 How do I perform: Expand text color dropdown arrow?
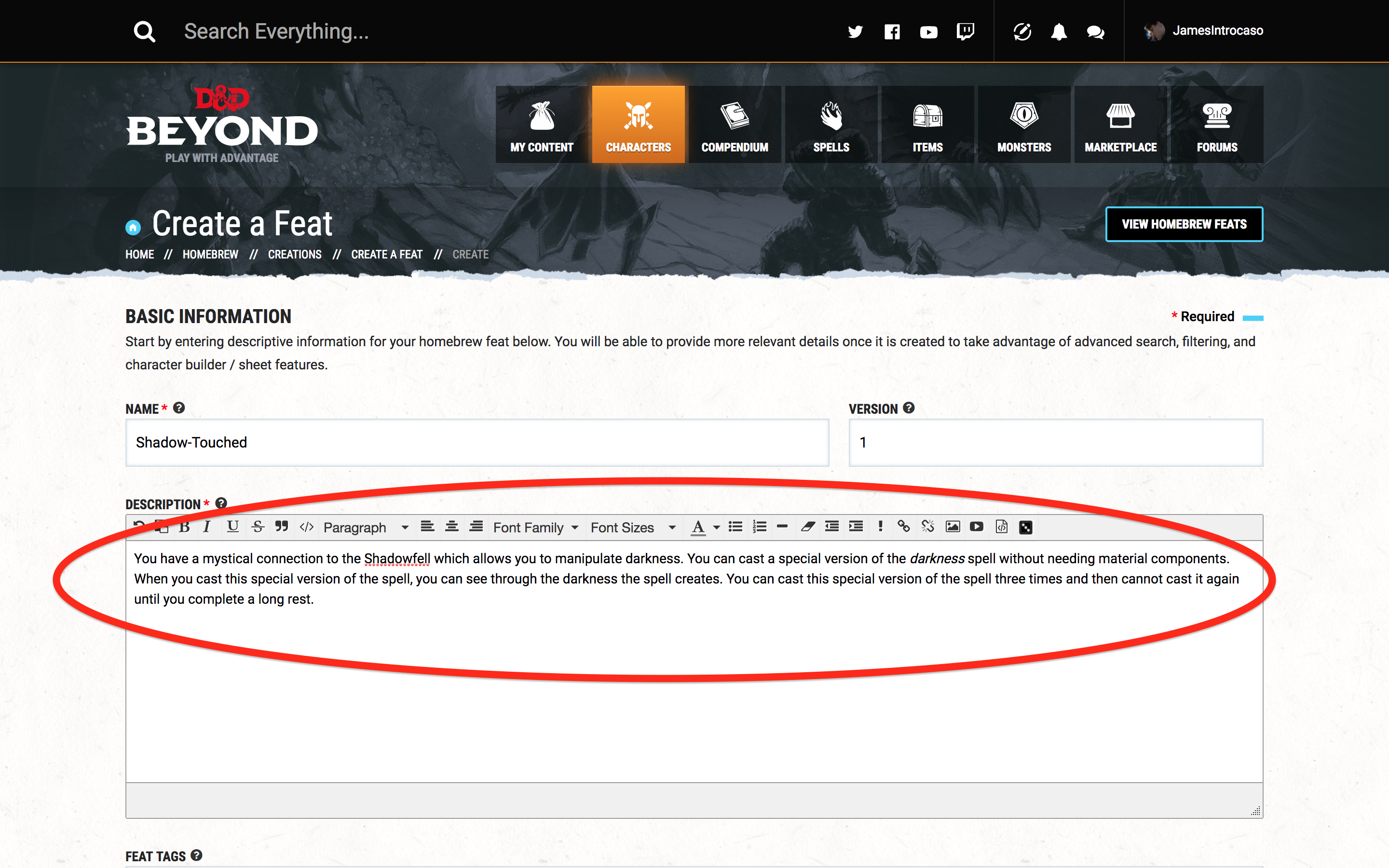716,527
